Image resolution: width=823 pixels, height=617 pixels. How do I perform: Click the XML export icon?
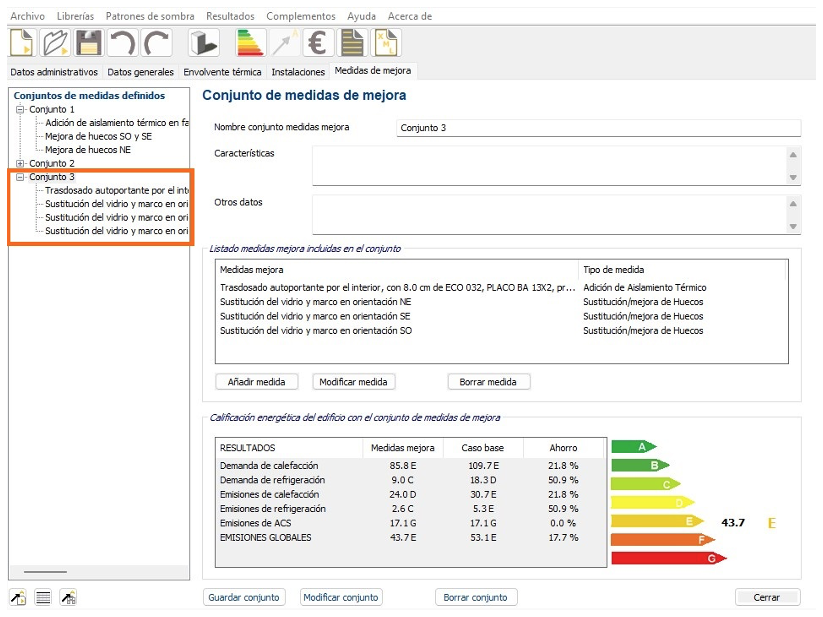click(386, 43)
